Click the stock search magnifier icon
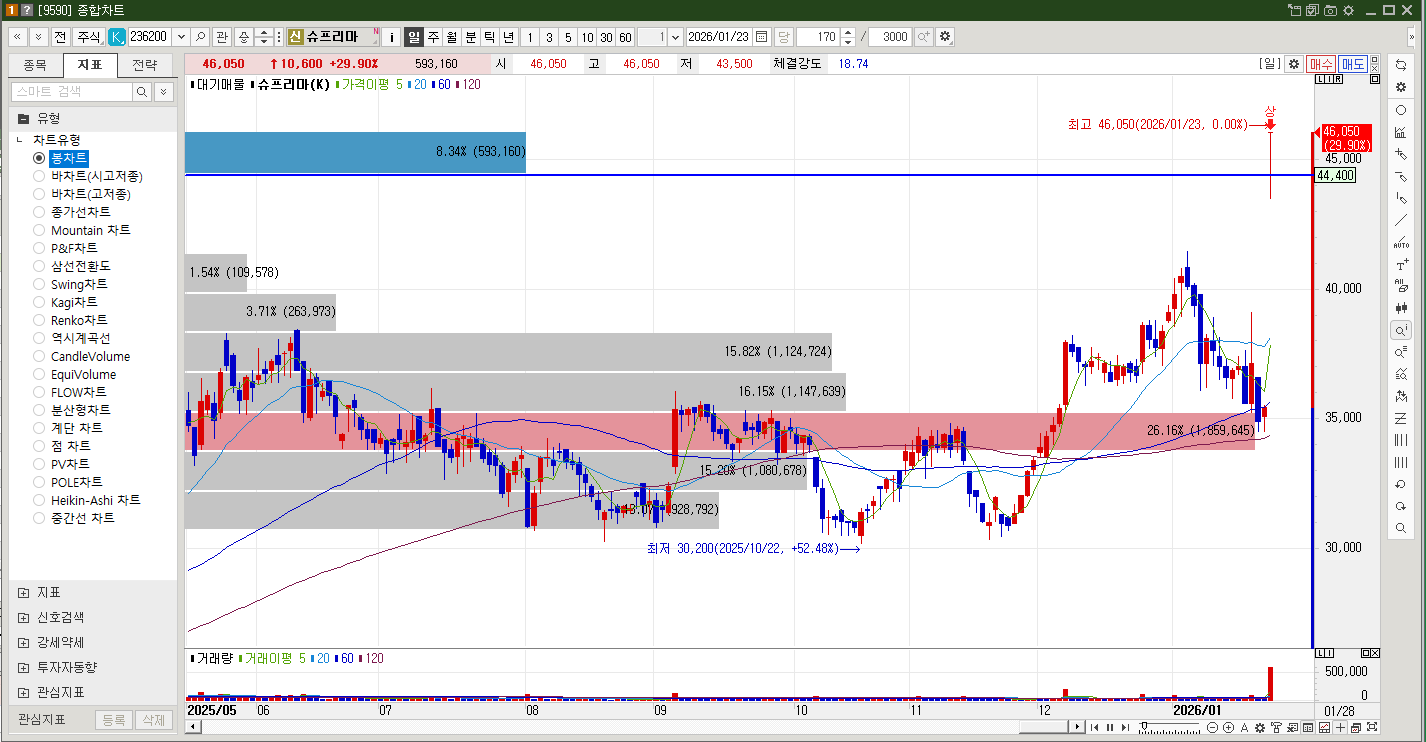Screen dimensions: 1426x742 point(201,37)
